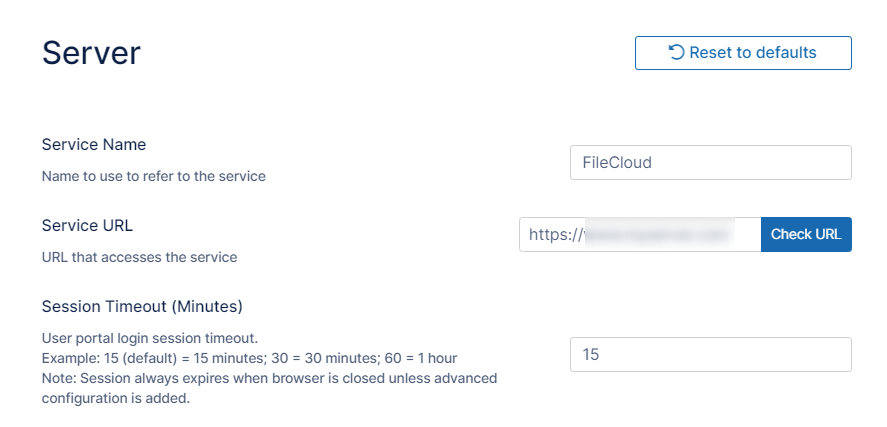Click the circular reset arrow icon
This screenshot has height=427, width=887.
[x=677, y=53]
